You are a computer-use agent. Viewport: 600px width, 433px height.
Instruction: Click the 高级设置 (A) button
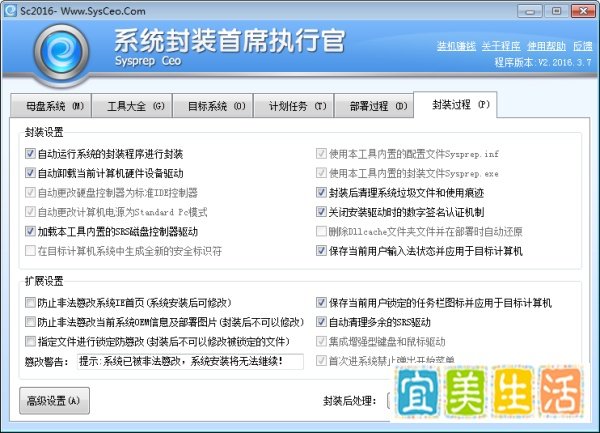[54, 400]
